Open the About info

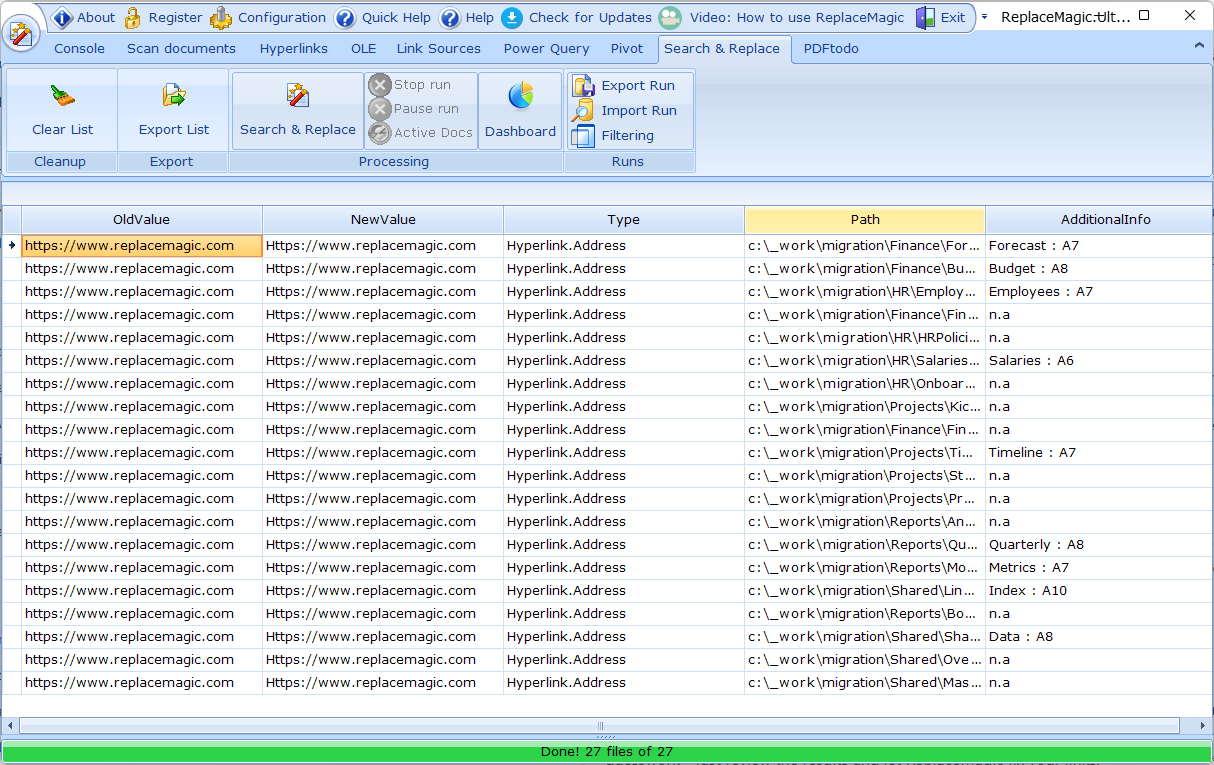point(84,17)
